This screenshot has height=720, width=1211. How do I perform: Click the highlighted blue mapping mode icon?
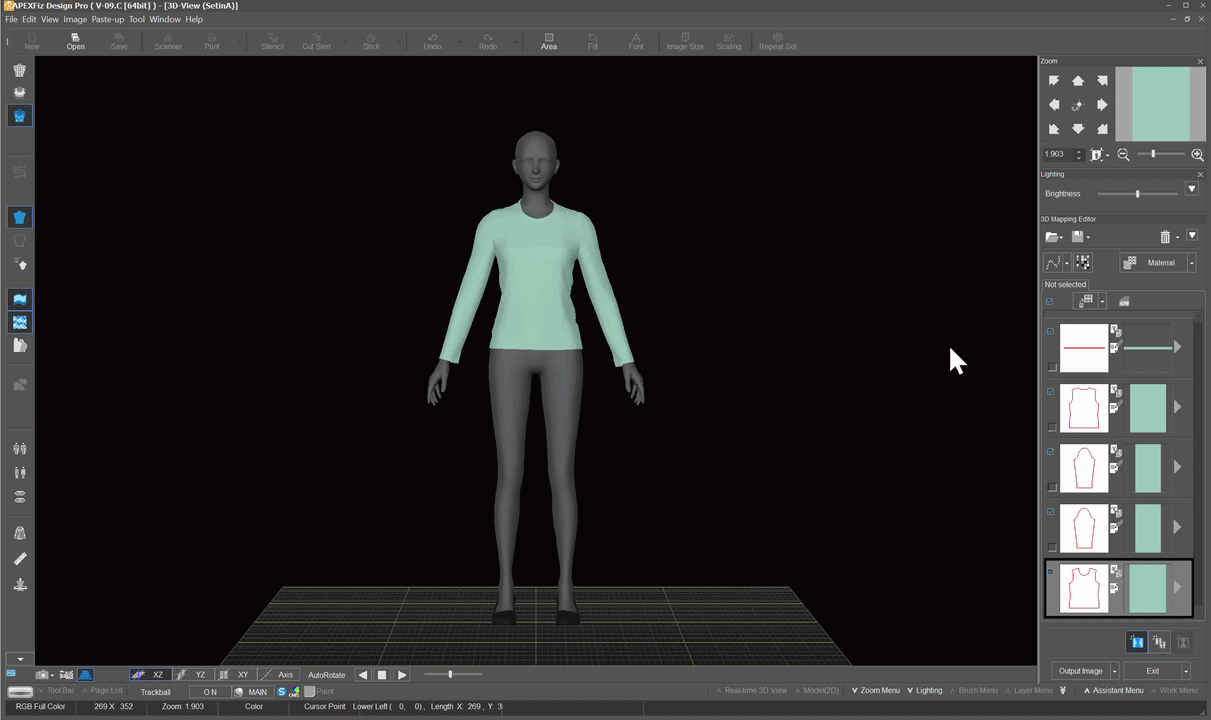pyautogui.click(x=1137, y=642)
